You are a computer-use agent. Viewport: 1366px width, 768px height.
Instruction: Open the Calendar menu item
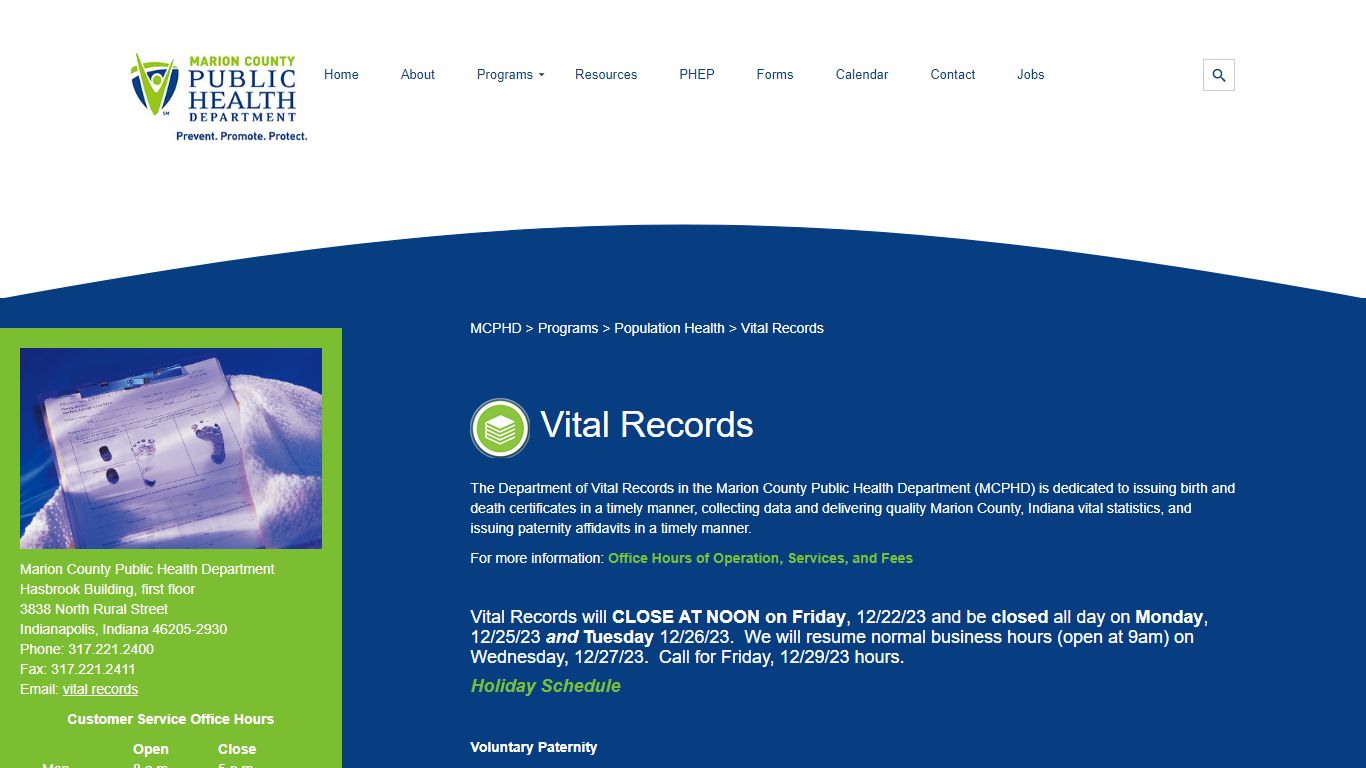coord(862,74)
